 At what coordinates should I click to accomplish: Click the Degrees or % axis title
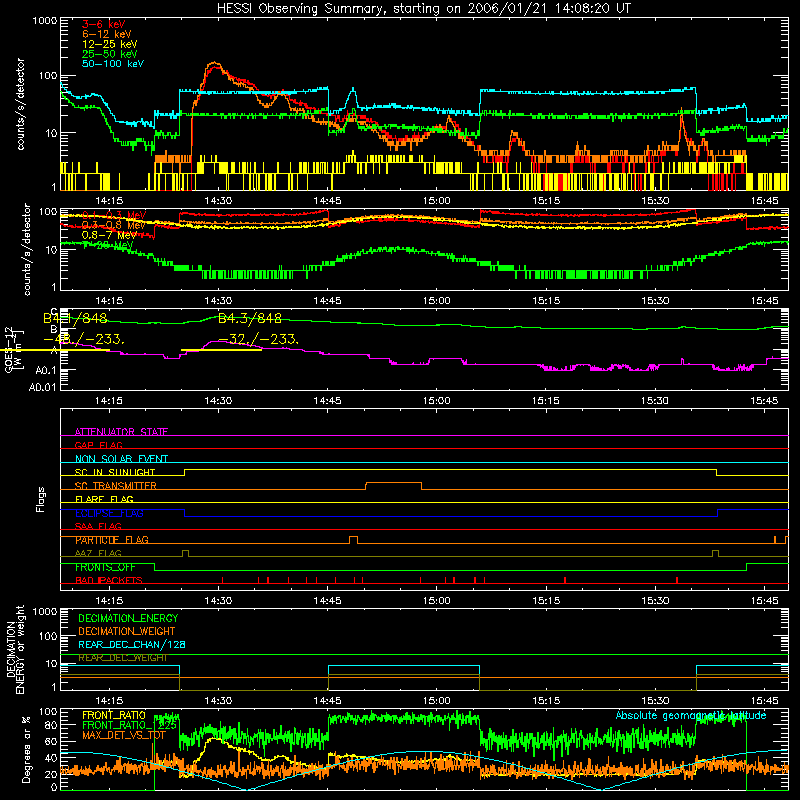coord(26,749)
